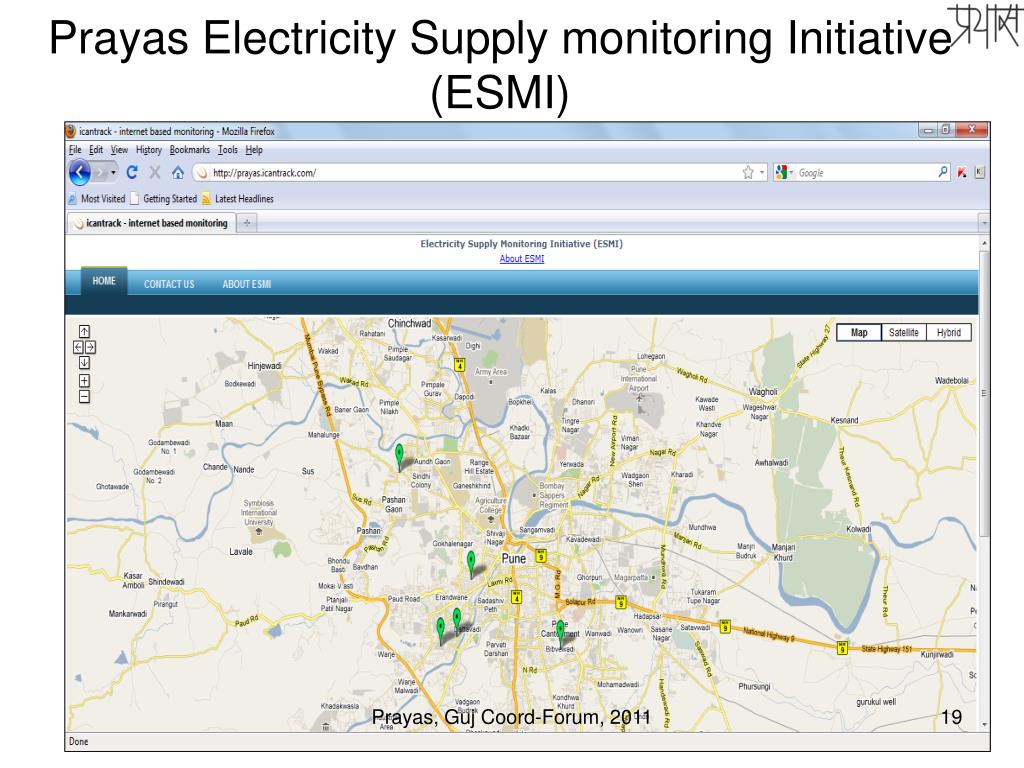
Task: Switch map to Satellite view
Action: tap(904, 332)
